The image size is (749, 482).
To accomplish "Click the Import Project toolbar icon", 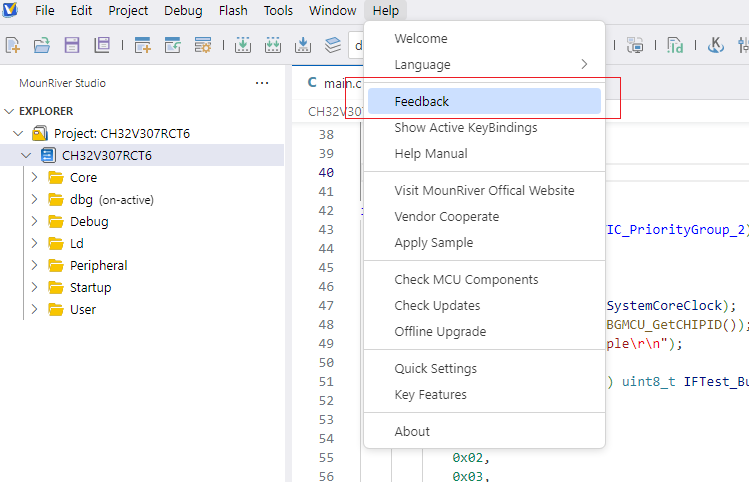I will coord(172,45).
